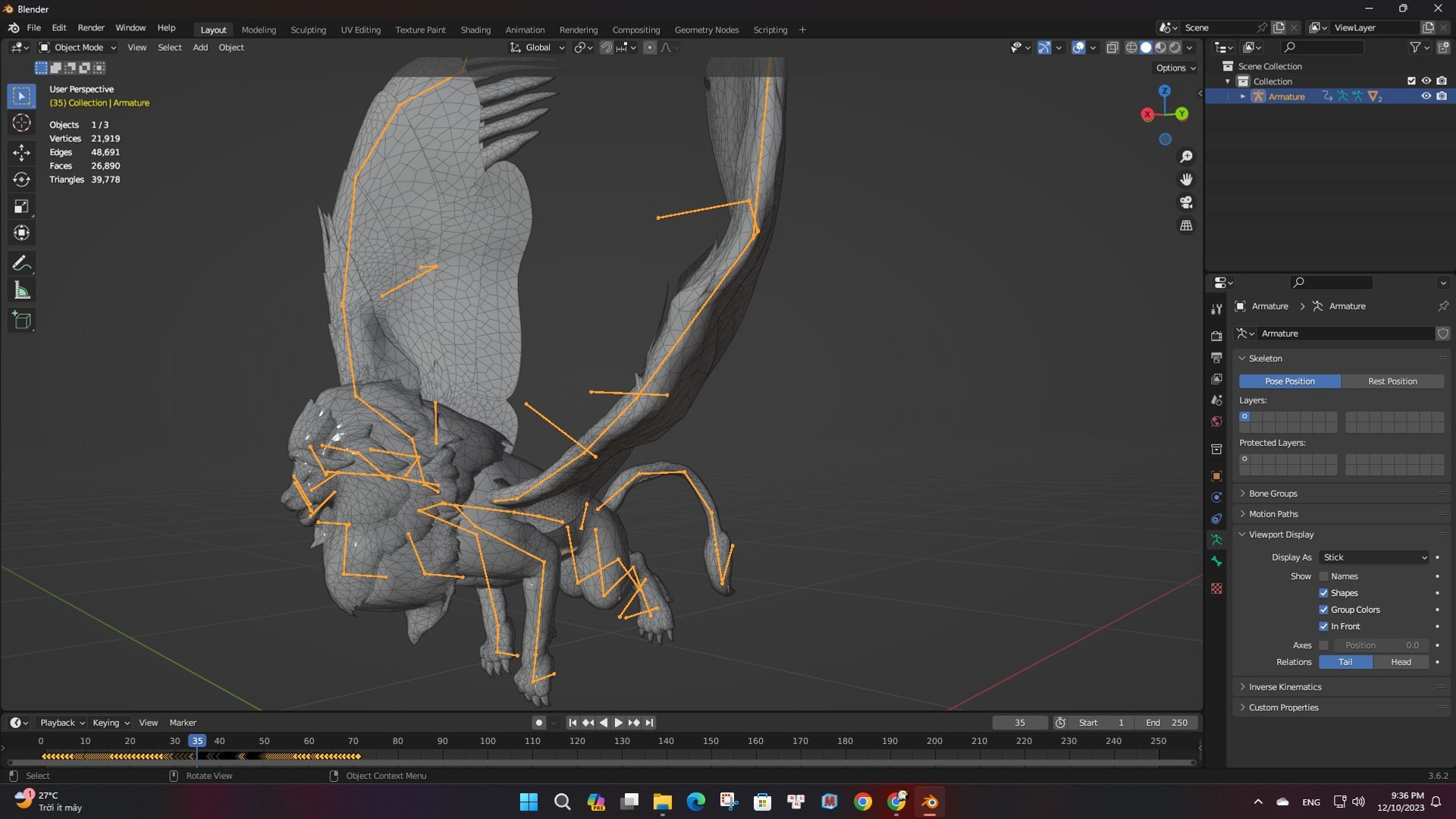Open the Render menu
Image resolution: width=1456 pixels, height=819 pixels.
click(91, 27)
